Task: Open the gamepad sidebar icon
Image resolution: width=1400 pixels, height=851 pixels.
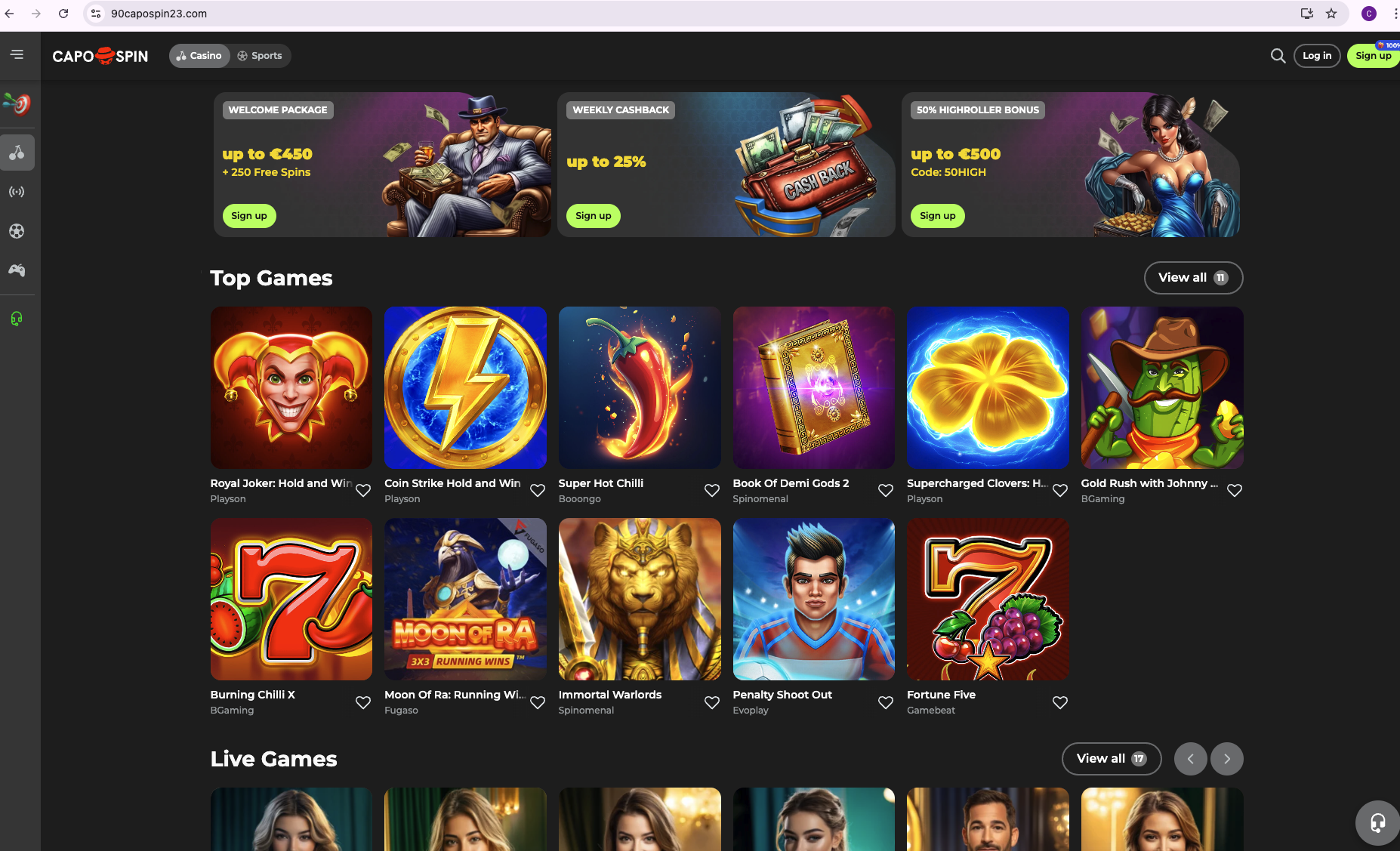Action: [x=17, y=270]
